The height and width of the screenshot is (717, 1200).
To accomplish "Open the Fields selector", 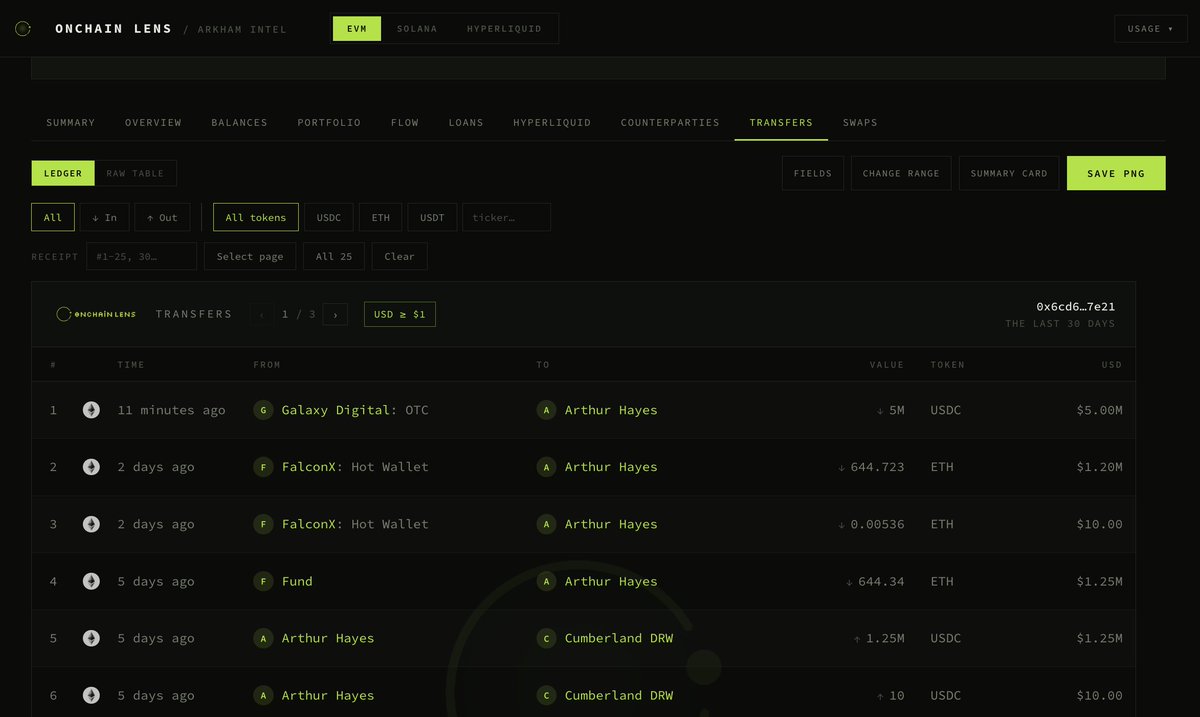I will (x=813, y=173).
